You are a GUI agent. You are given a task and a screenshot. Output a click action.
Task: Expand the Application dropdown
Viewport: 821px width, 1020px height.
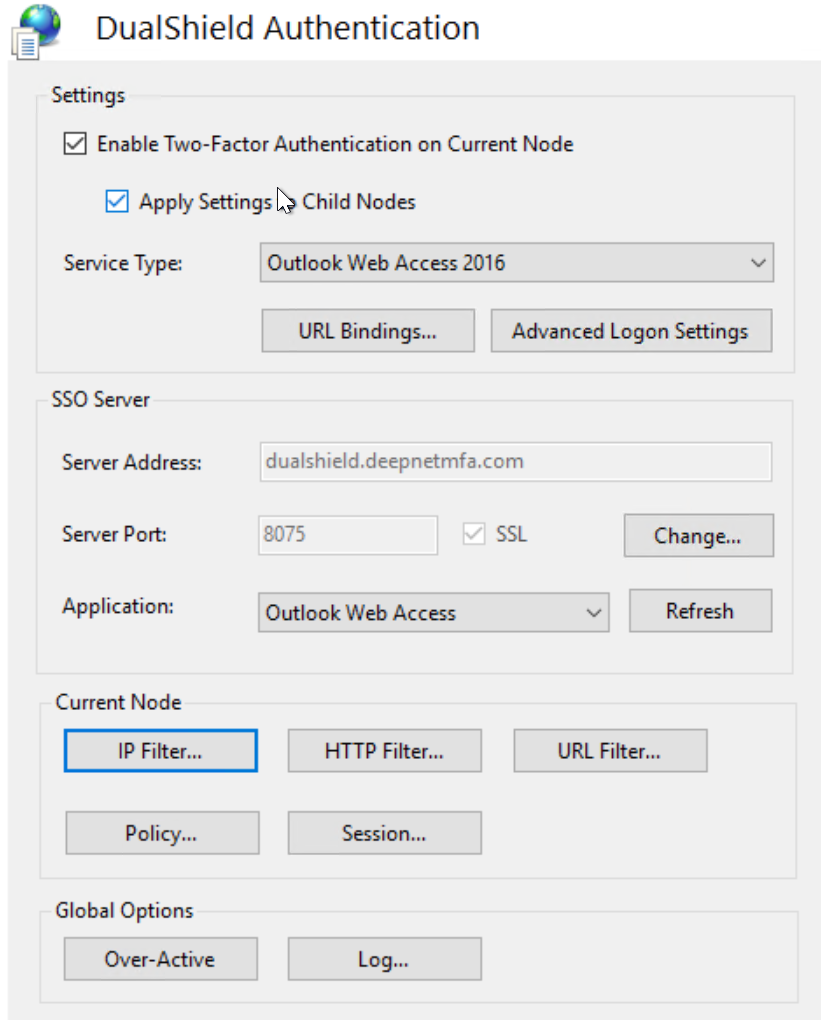433,613
